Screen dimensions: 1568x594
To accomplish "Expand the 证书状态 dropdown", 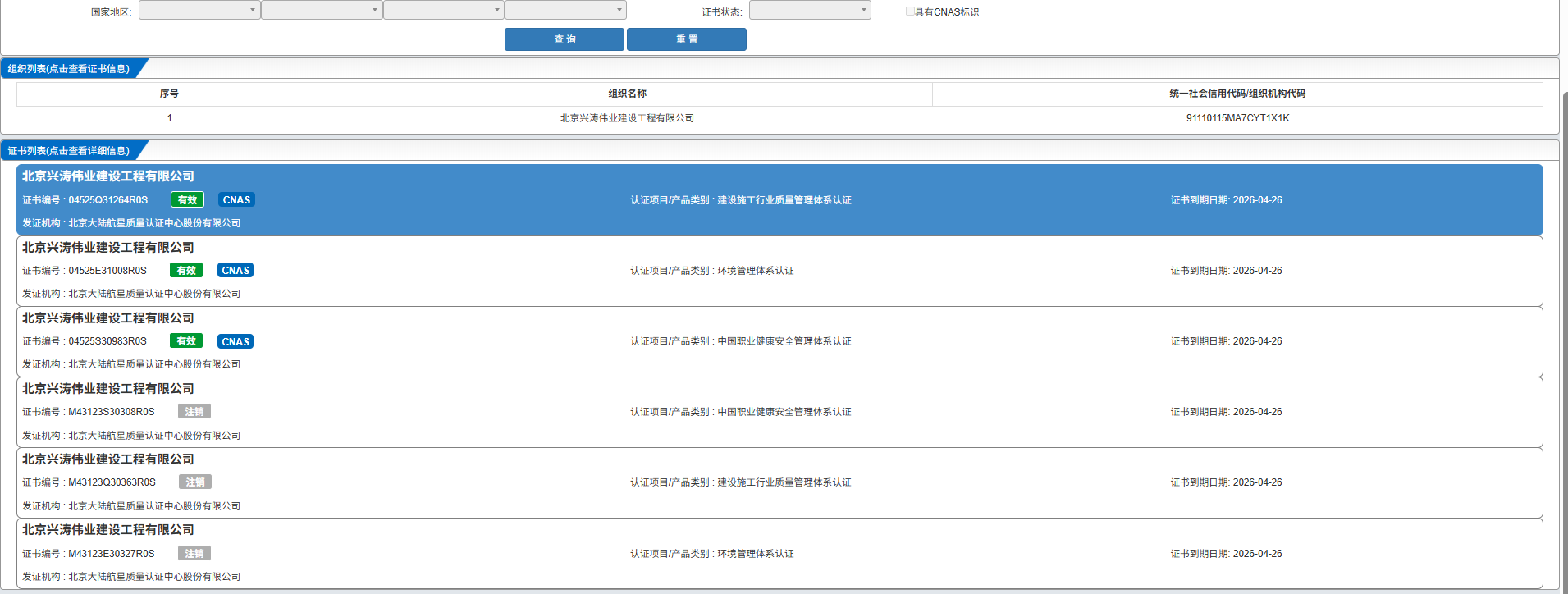I will point(810,10).
